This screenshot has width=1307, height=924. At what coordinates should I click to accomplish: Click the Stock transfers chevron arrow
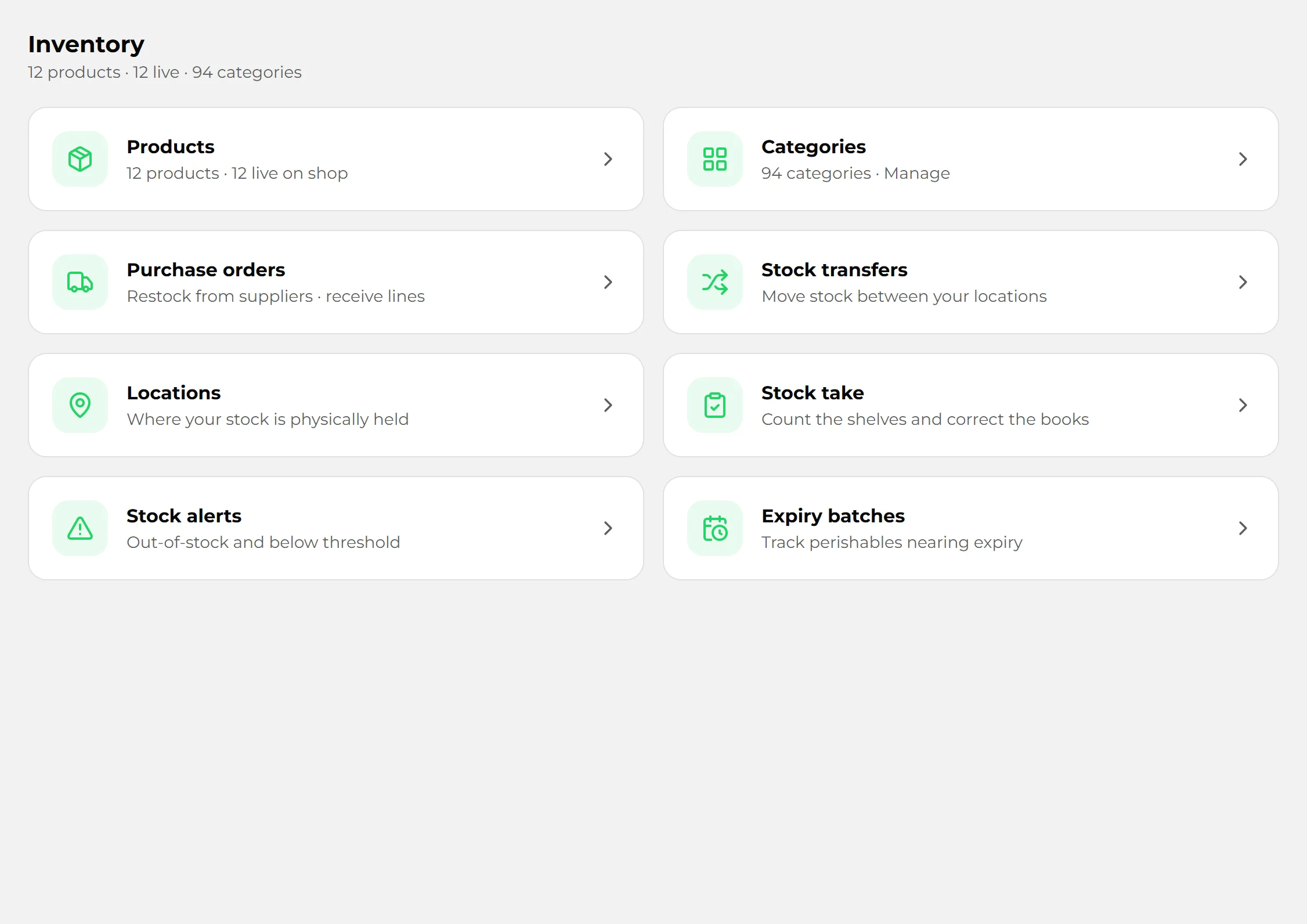click(1243, 282)
